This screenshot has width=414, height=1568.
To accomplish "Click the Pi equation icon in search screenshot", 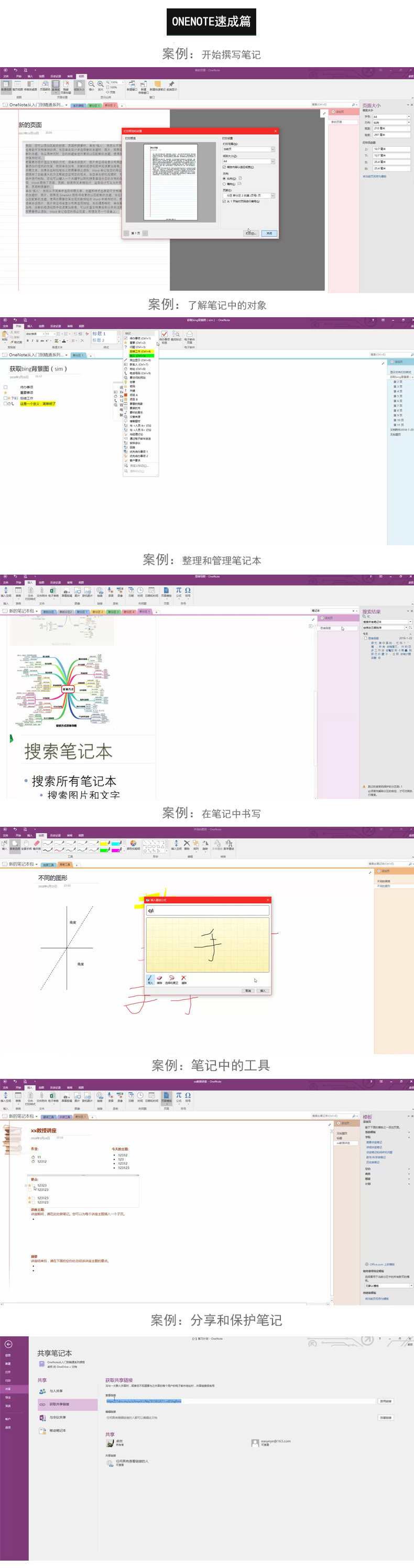I will 178,590.
